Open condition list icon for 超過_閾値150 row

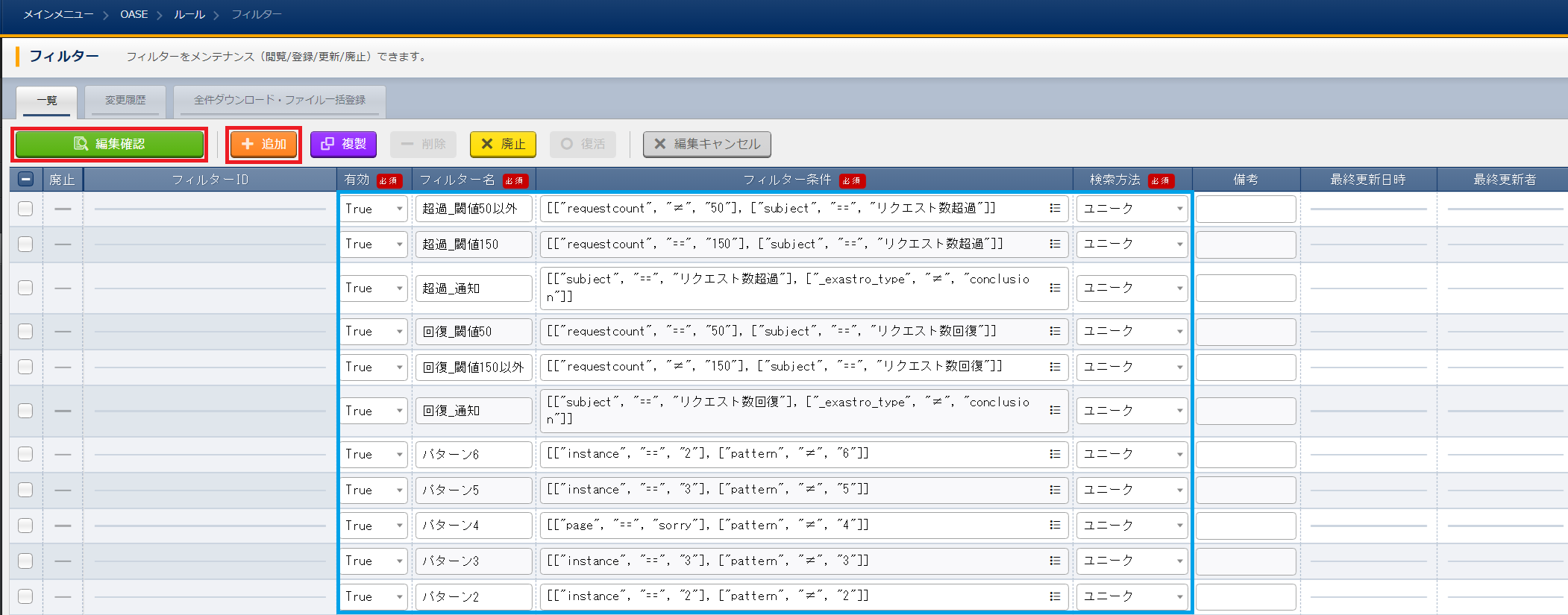click(x=1055, y=244)
